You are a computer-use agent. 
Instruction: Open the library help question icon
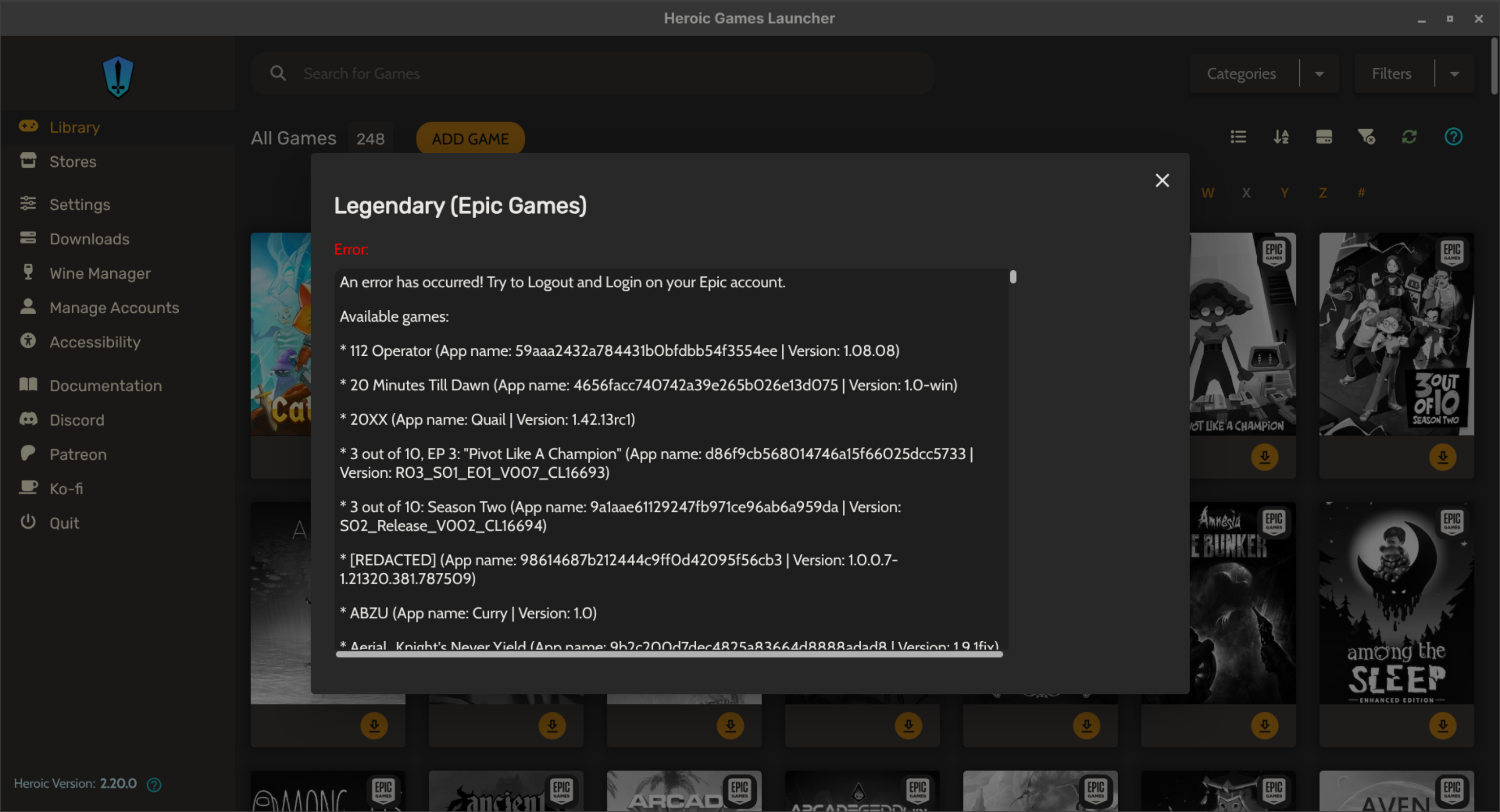point(1453,137)
